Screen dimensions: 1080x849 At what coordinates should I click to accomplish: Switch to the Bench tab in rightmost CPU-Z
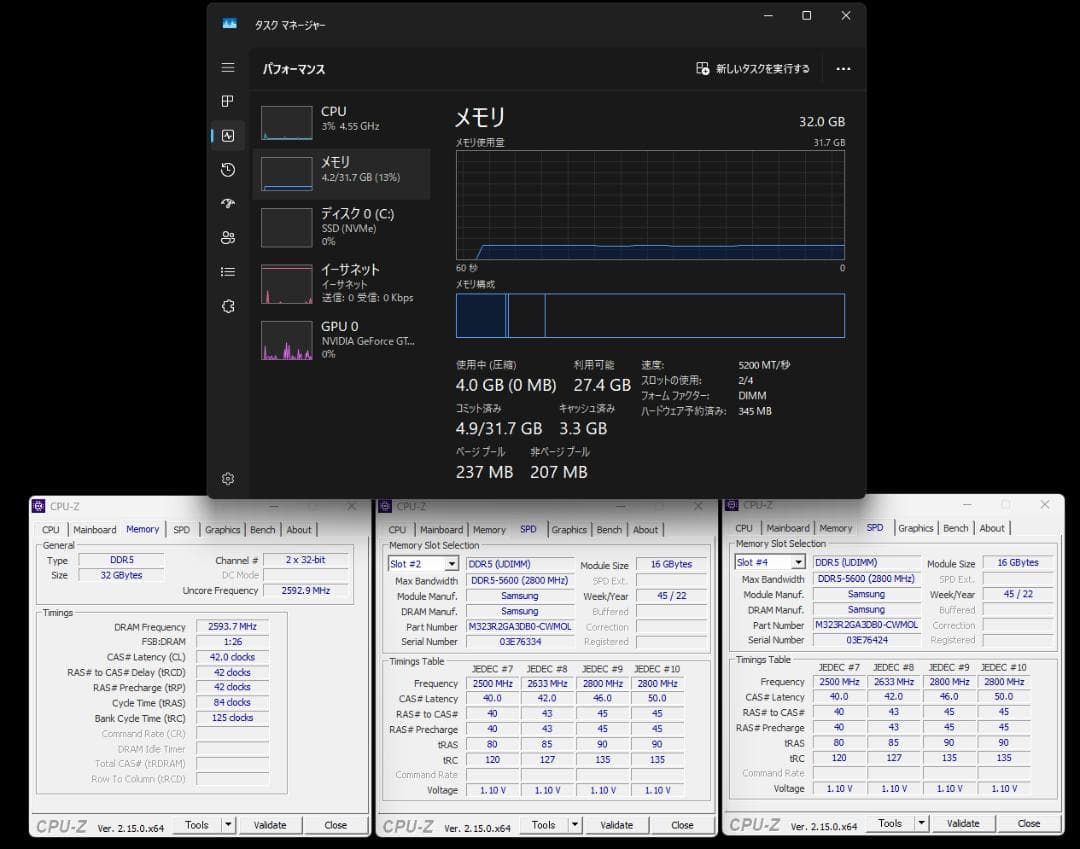pos(955,527)
